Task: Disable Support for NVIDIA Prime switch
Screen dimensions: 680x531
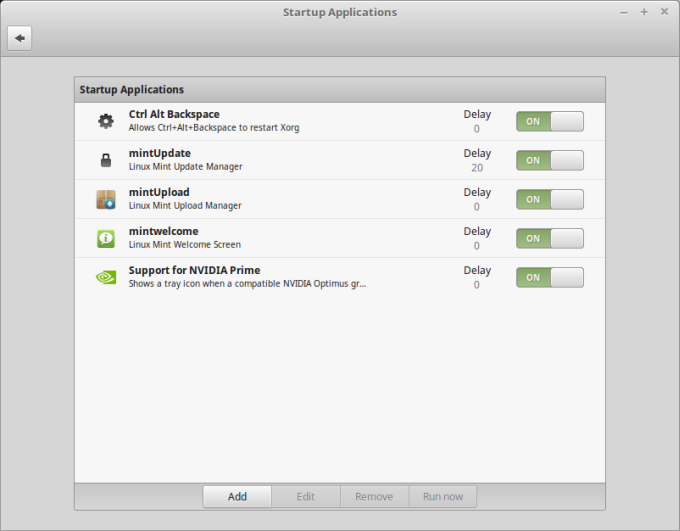Action: tap(550, 278)
